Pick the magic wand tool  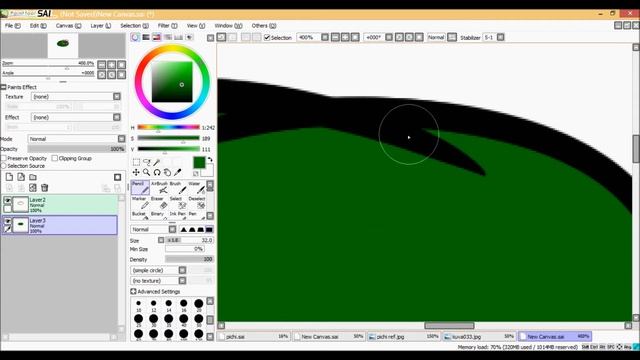[157, 162]
